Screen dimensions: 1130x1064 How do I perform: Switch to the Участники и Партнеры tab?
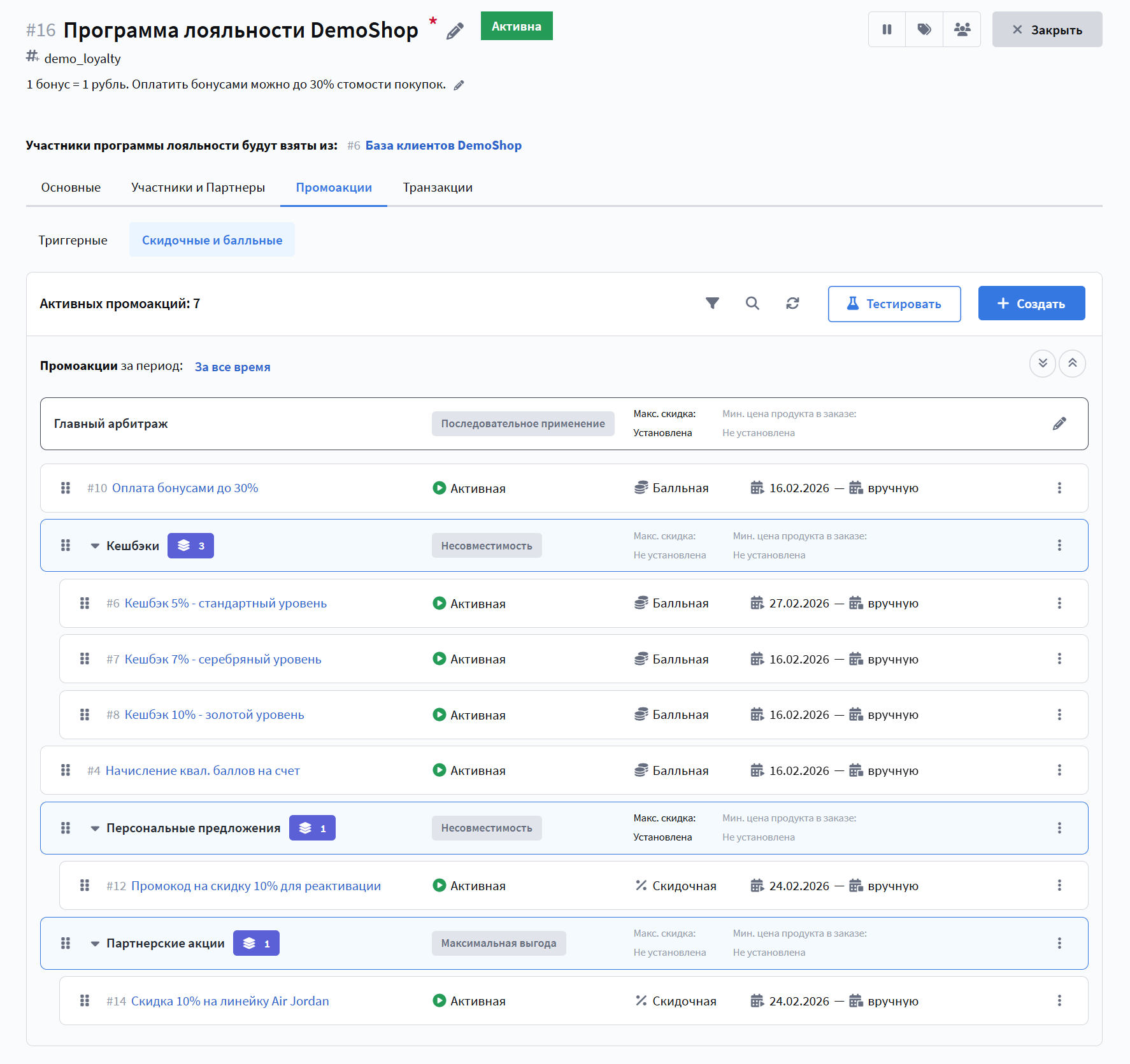tap(198, 187)
